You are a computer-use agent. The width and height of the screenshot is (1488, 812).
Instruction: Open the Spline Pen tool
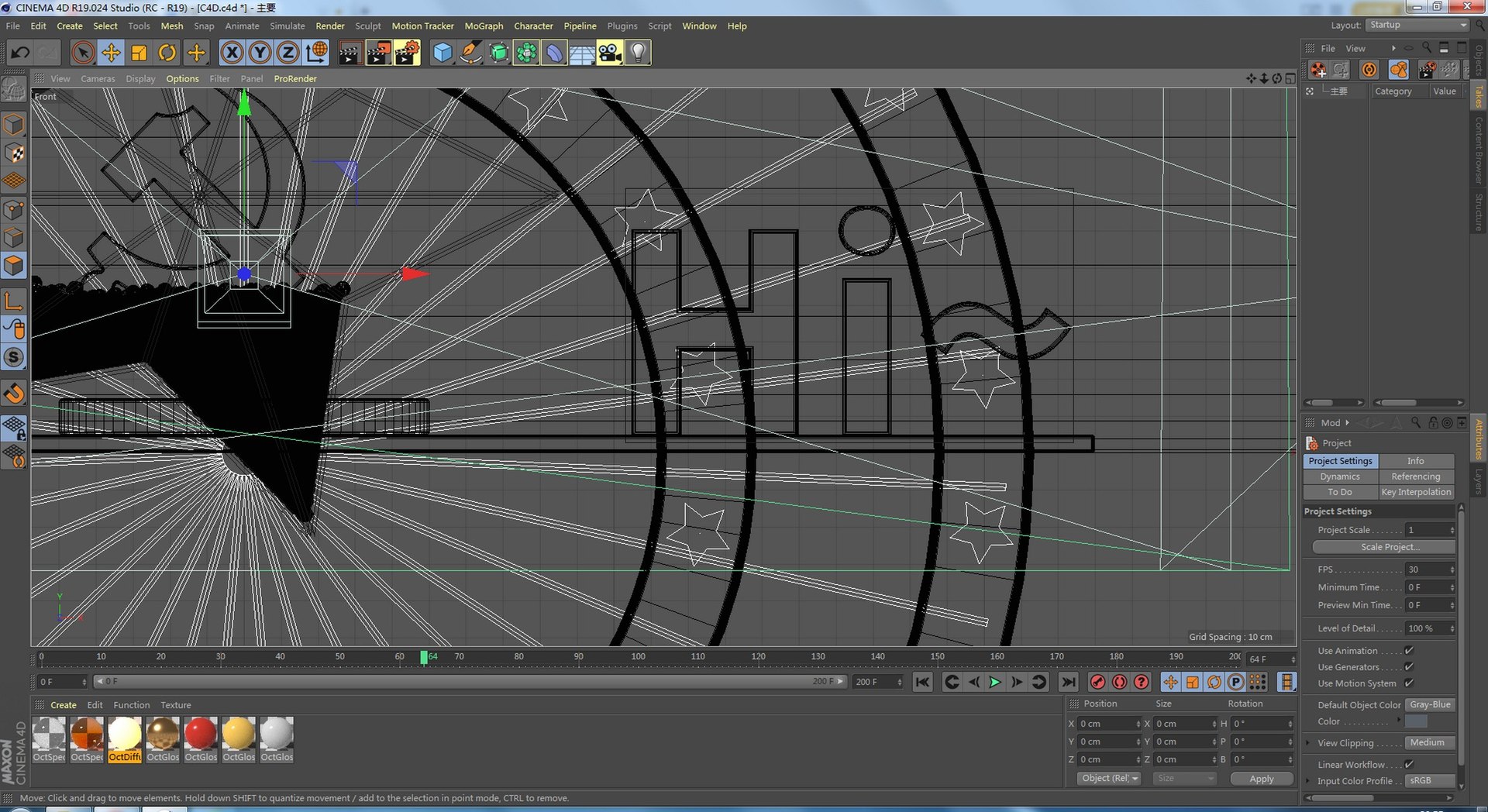tap(470, 53)
